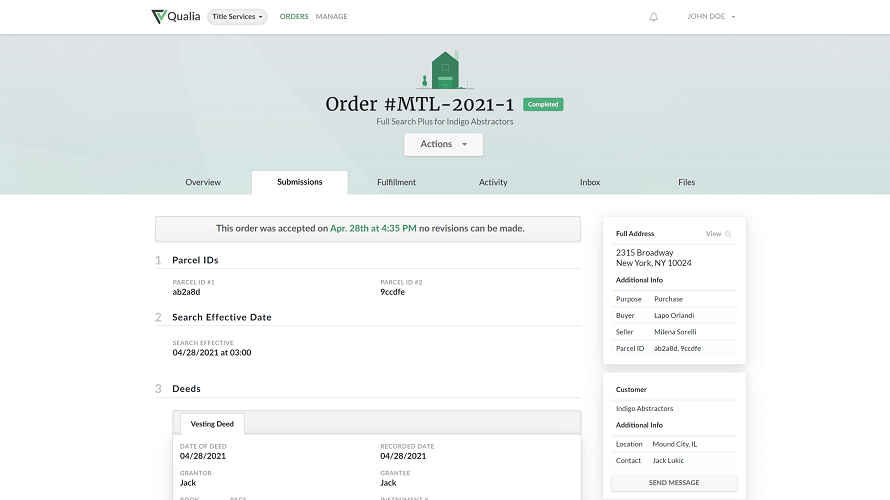Screen dimensions: 890x500
Task: Open the Inbox tab
Action: pyautogui.click(x=590, y=182)
